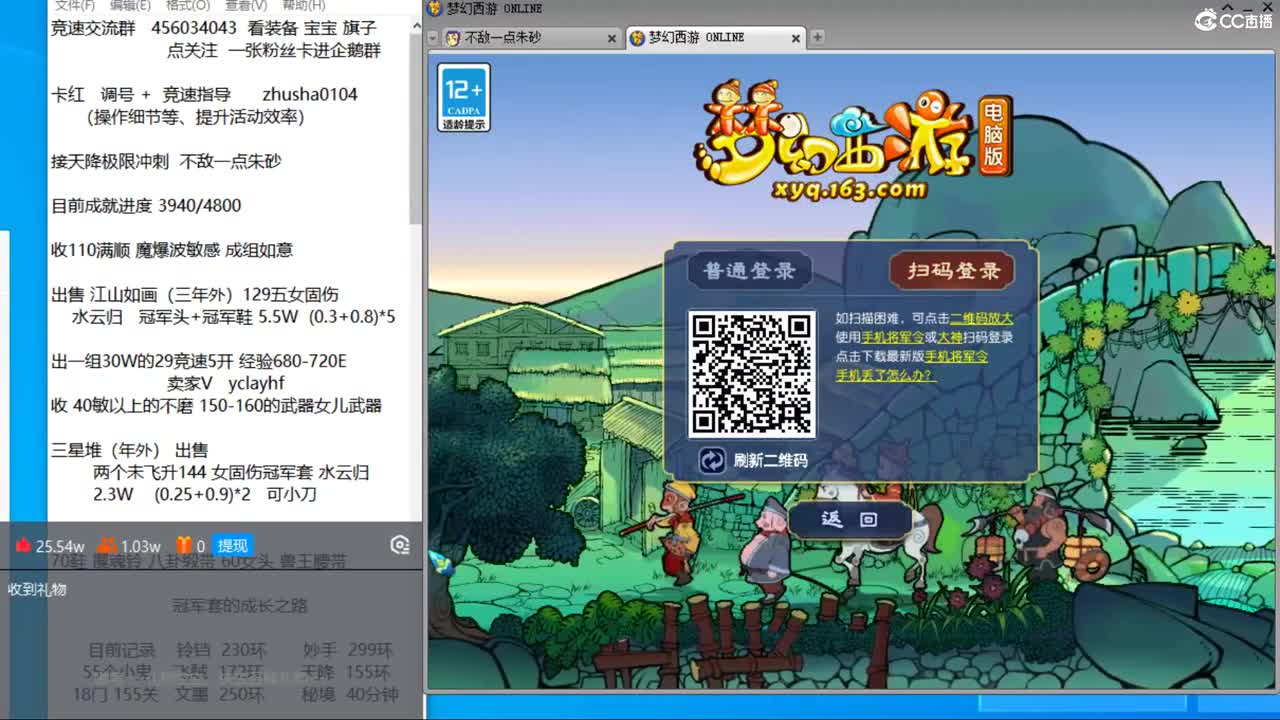The image size is (1280, 720).
Task: Click the 两个未飞升144 女固伤冠军套 line
Action: 231,472
